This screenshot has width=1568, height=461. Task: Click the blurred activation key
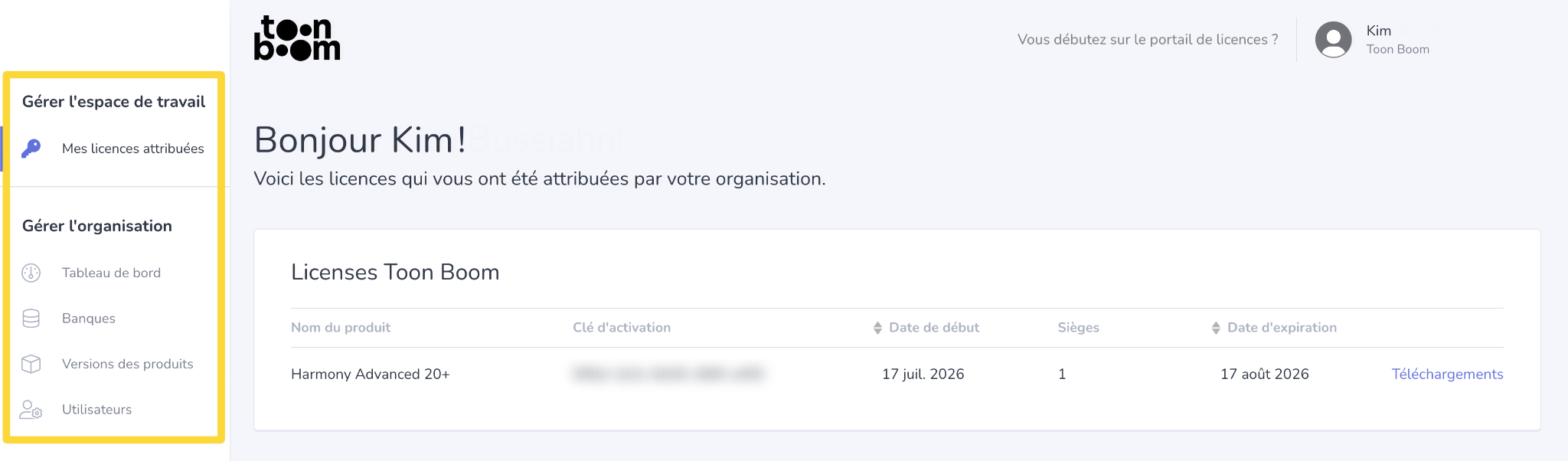click(668, 374)
